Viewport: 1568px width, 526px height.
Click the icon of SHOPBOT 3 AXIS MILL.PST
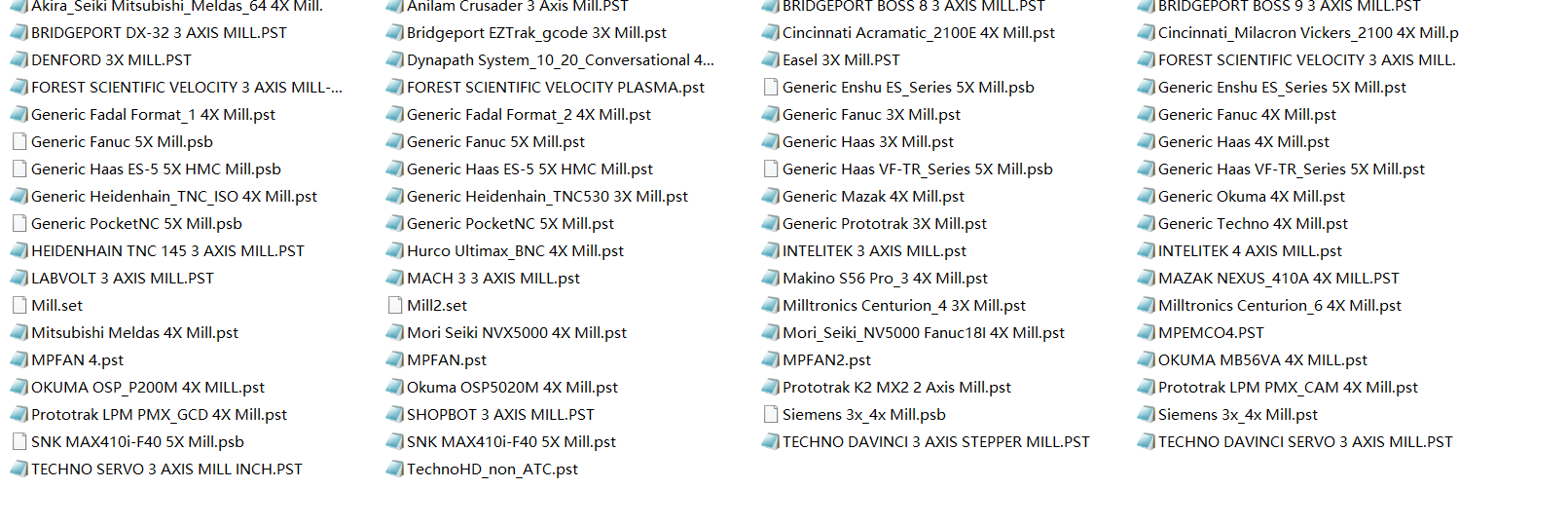click(394, 414)
